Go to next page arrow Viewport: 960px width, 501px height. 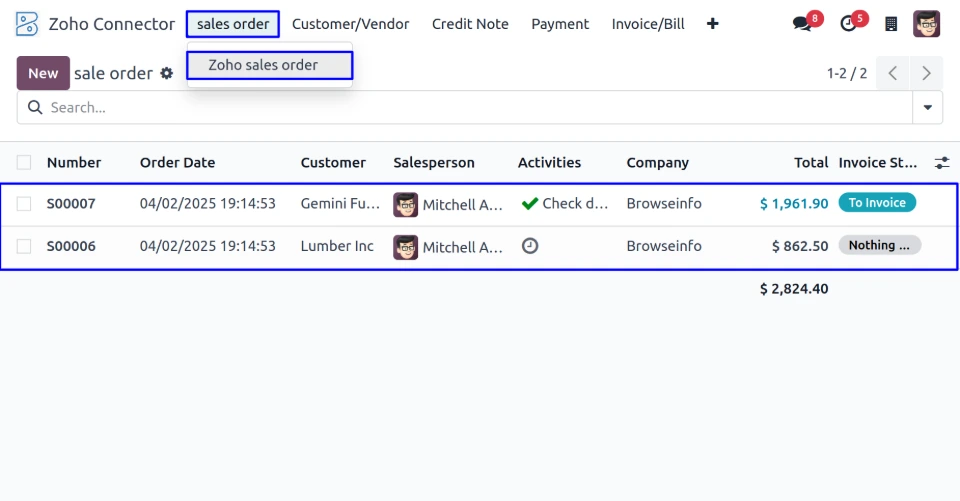coord(926,73)
